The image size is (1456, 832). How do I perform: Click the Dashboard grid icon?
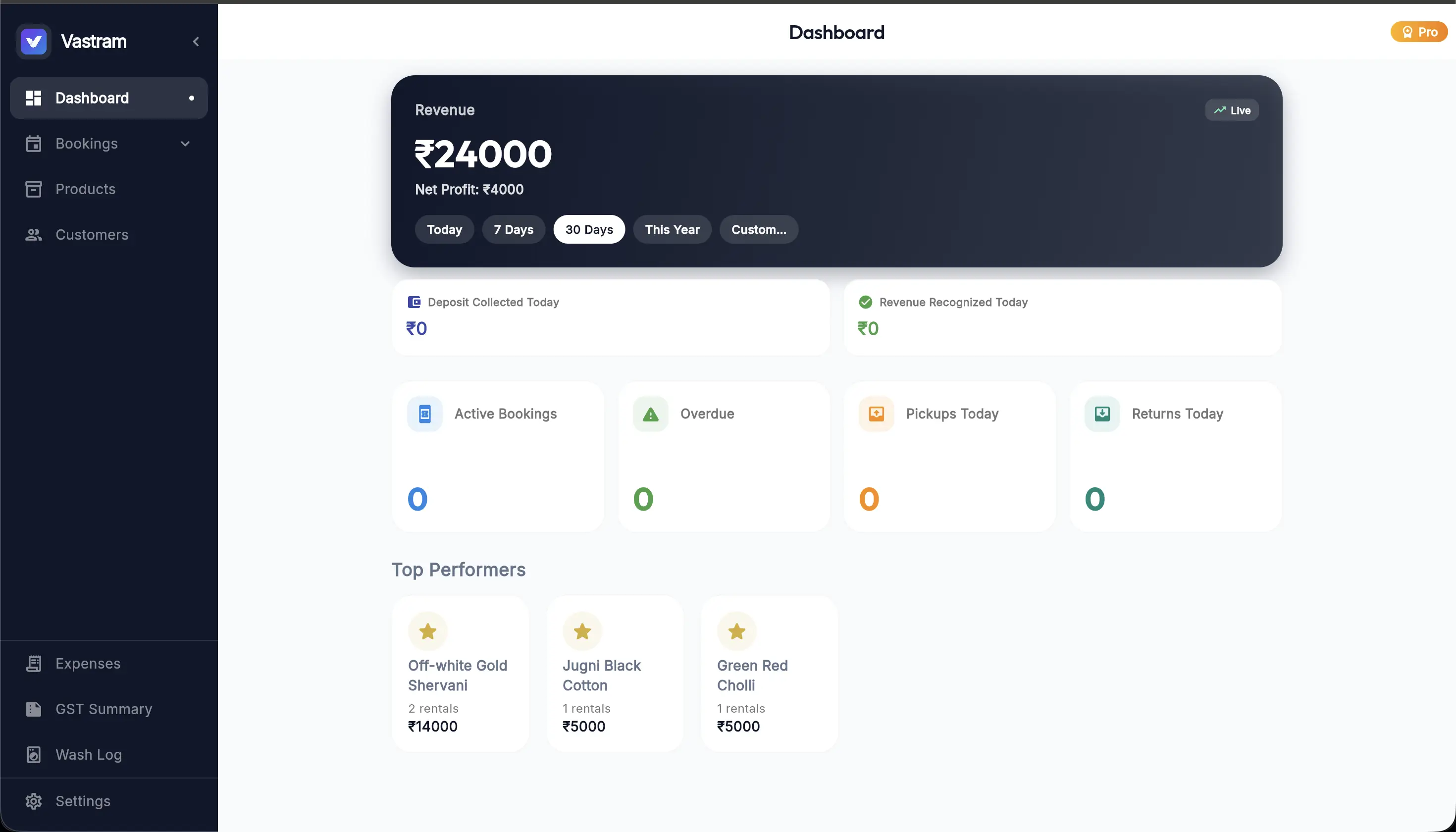(34, 98)
